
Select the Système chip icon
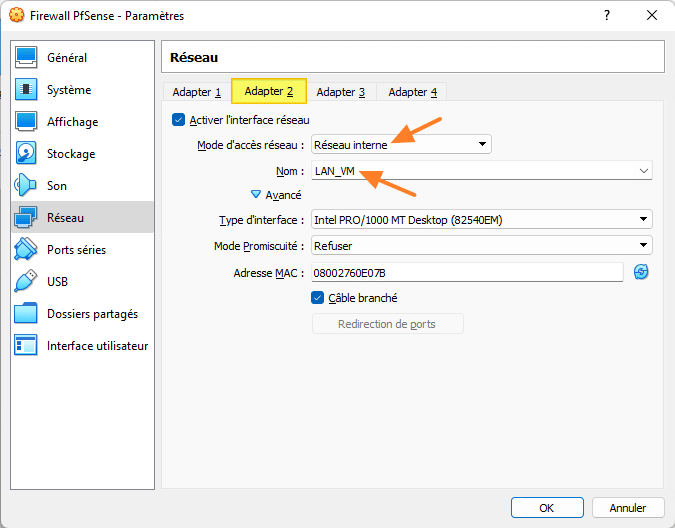(x=27, y=90)
